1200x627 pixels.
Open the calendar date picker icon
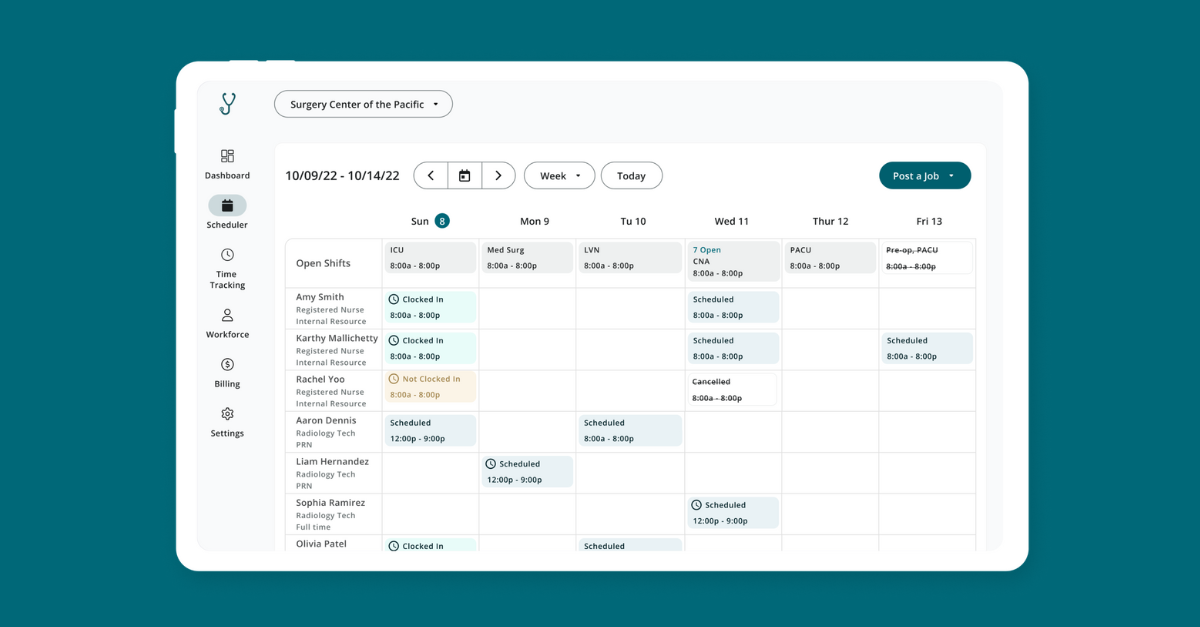click(x=464, y=175)
